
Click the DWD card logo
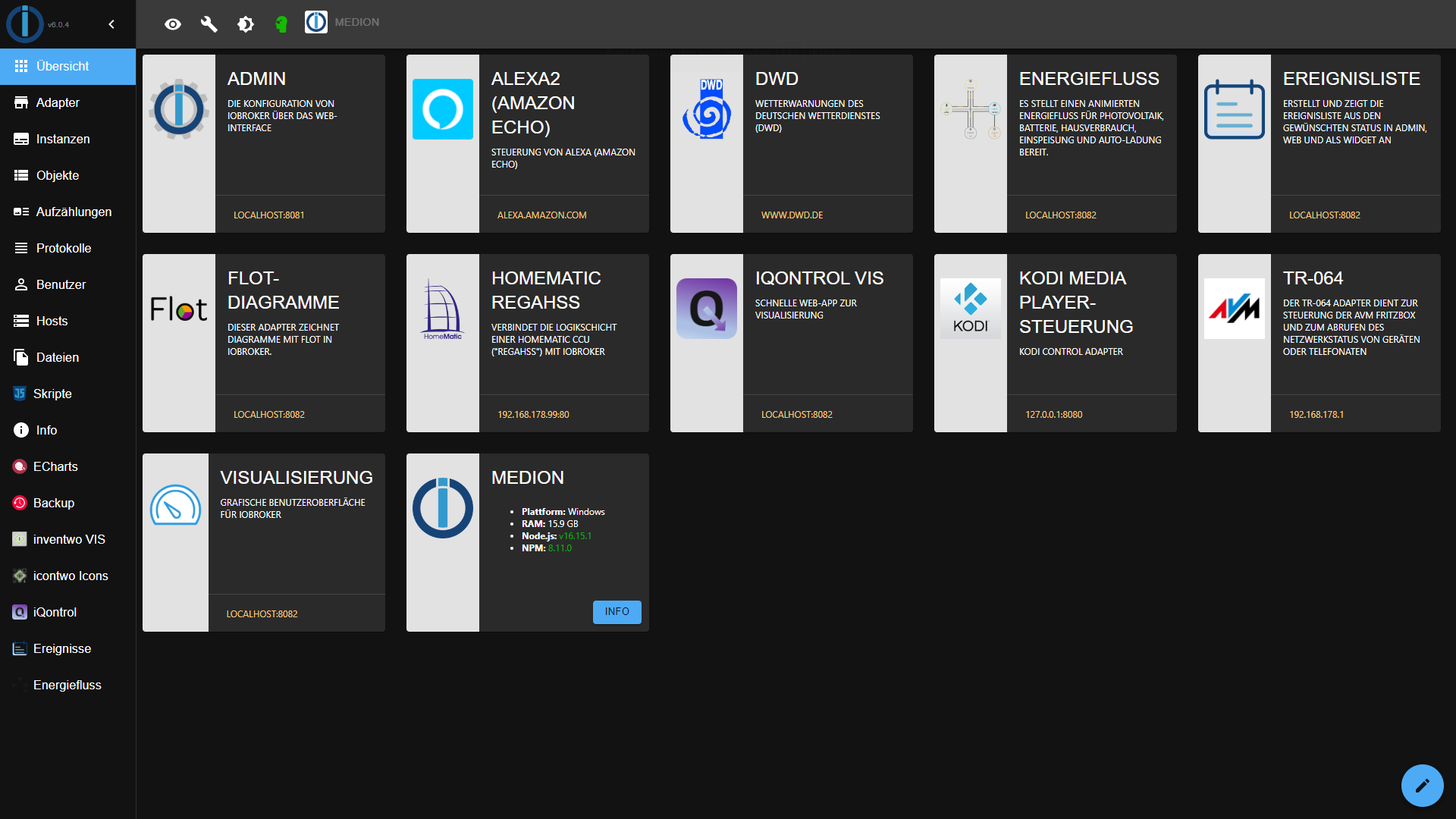[x=707, y=109]
